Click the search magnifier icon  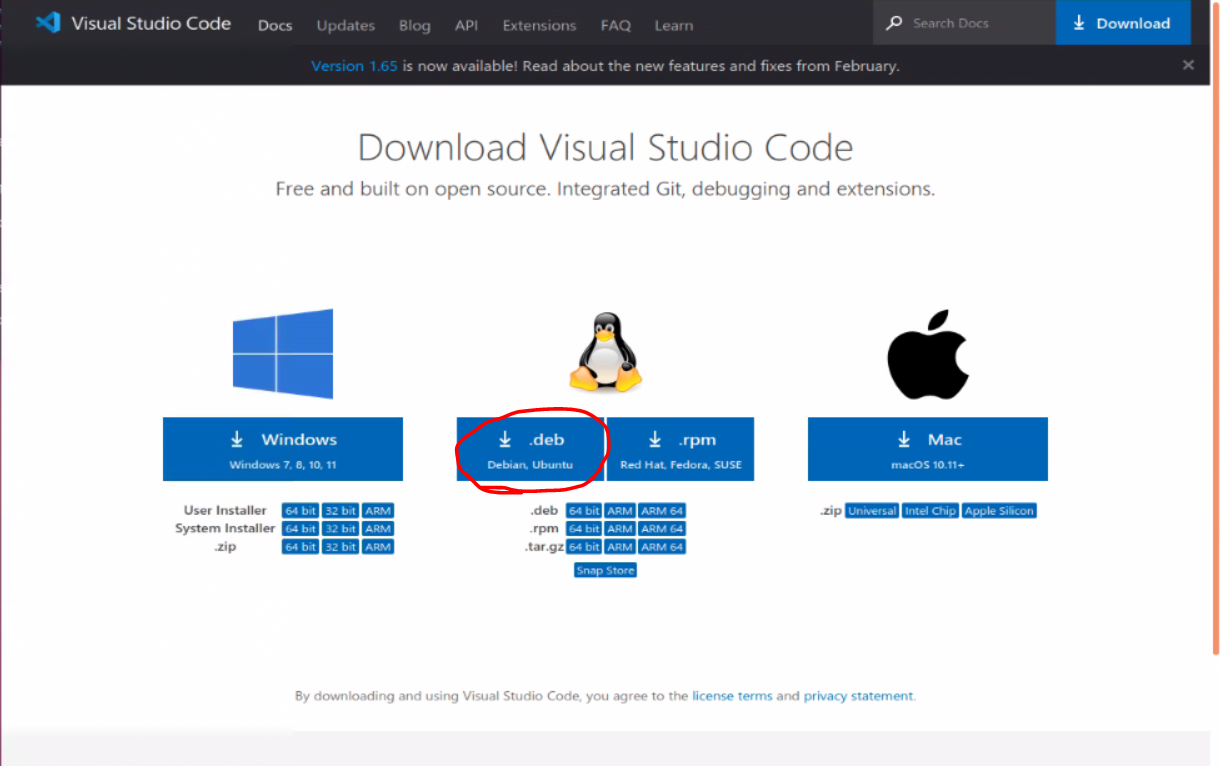pyautogui.click(x=894, y=23)
